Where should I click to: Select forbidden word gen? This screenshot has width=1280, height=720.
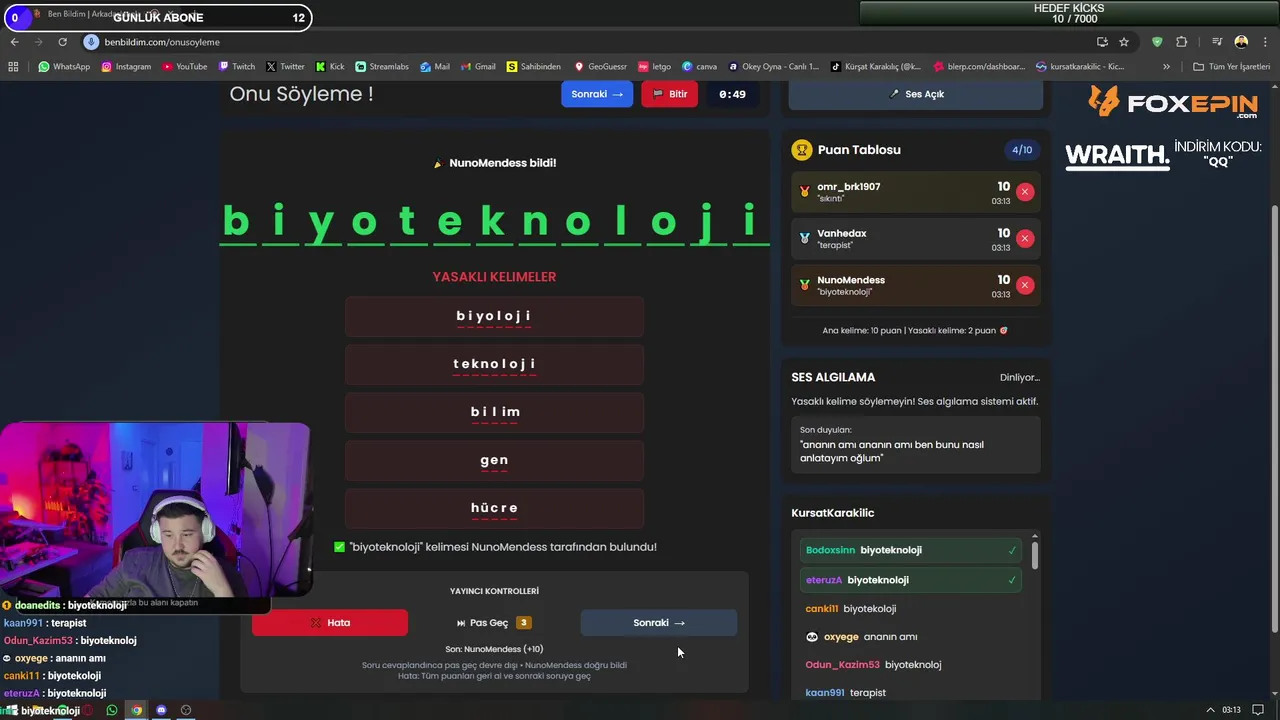(x=494, y=460)
